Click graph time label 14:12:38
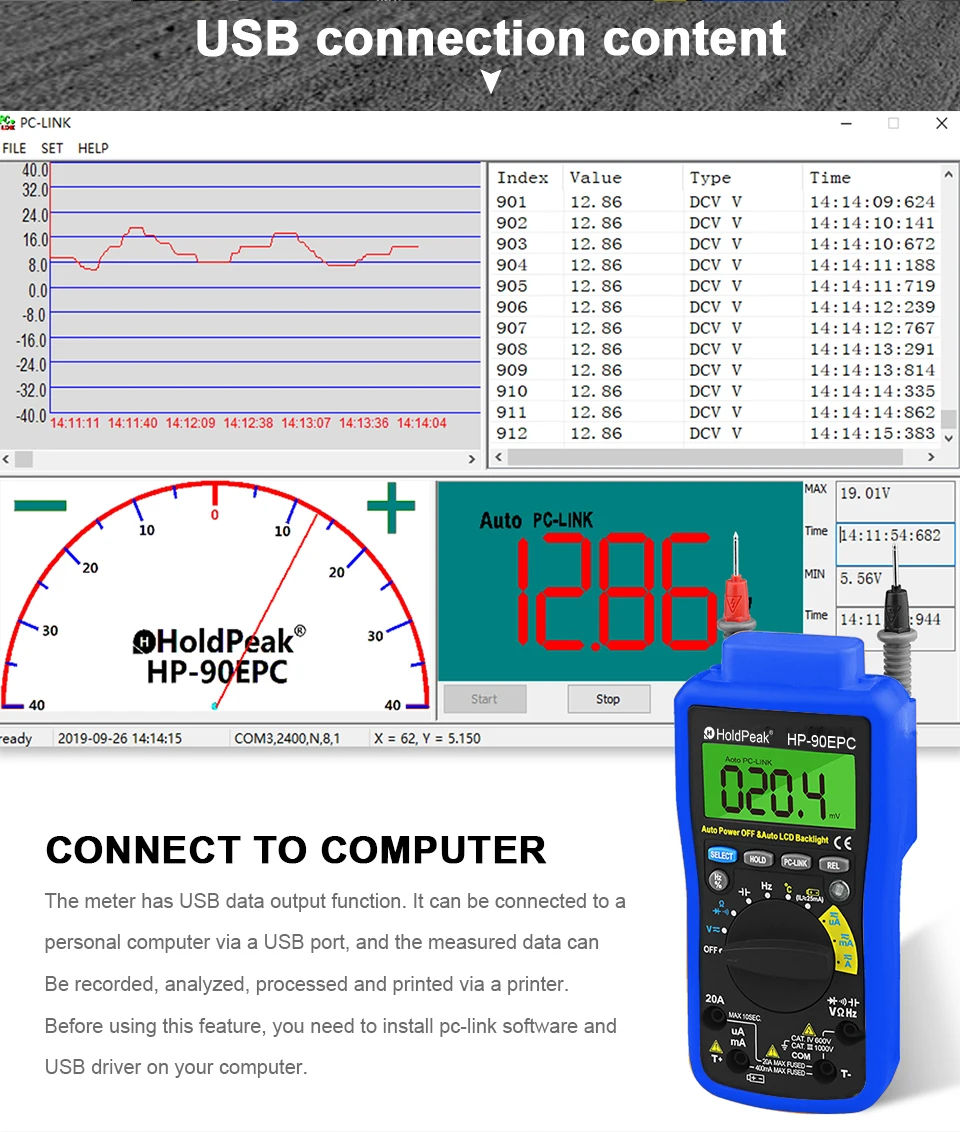 point(248,423)
